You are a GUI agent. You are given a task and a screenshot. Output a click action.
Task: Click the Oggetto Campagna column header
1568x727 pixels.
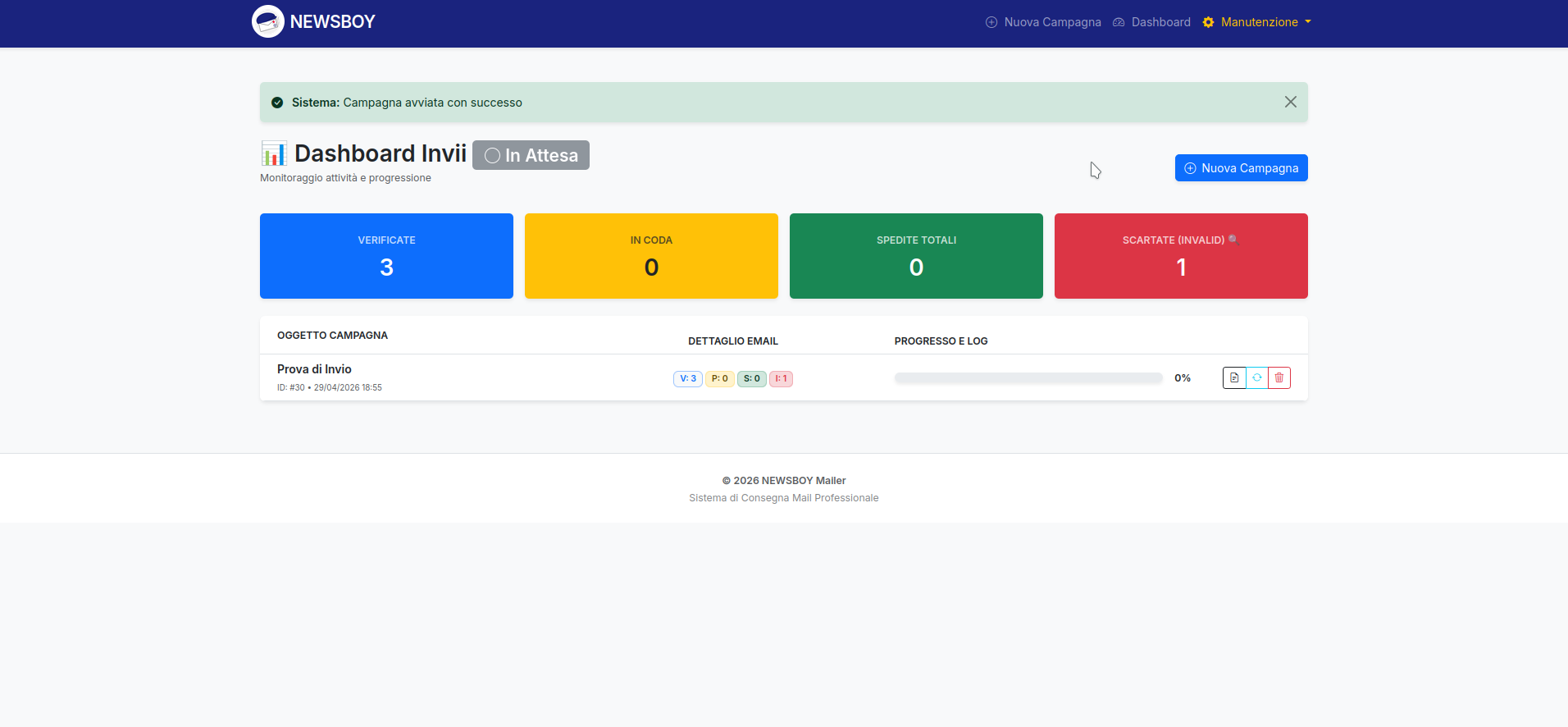pos(332,336)
